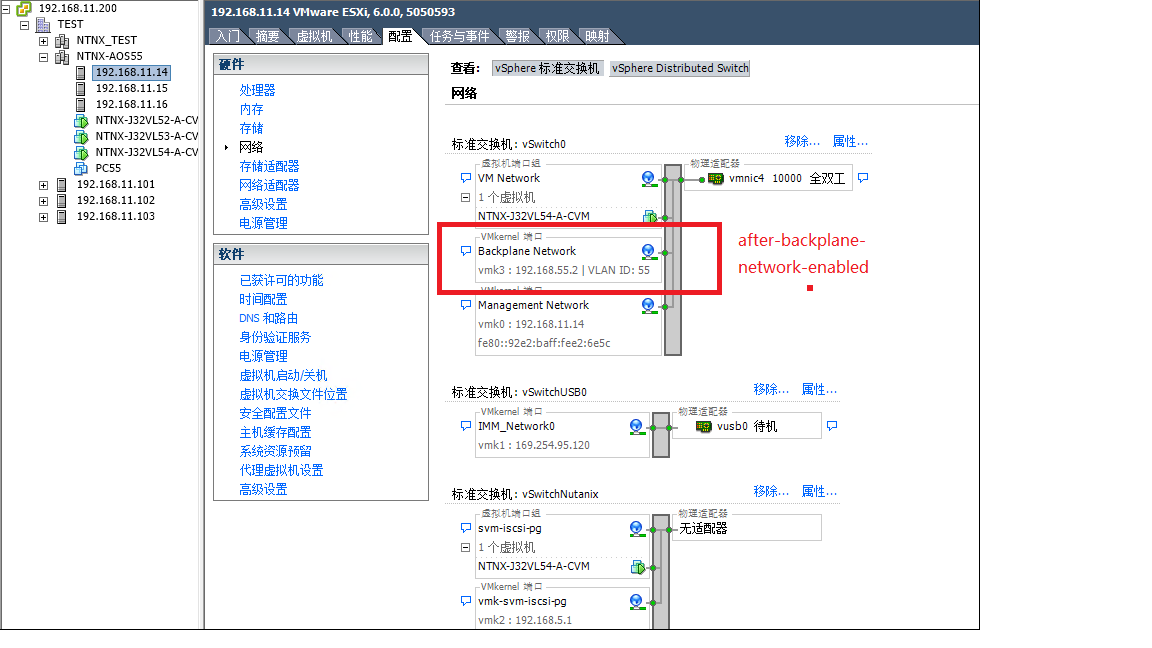
Task: Open the 入门 tab
Action: click(x=228, y=36)
